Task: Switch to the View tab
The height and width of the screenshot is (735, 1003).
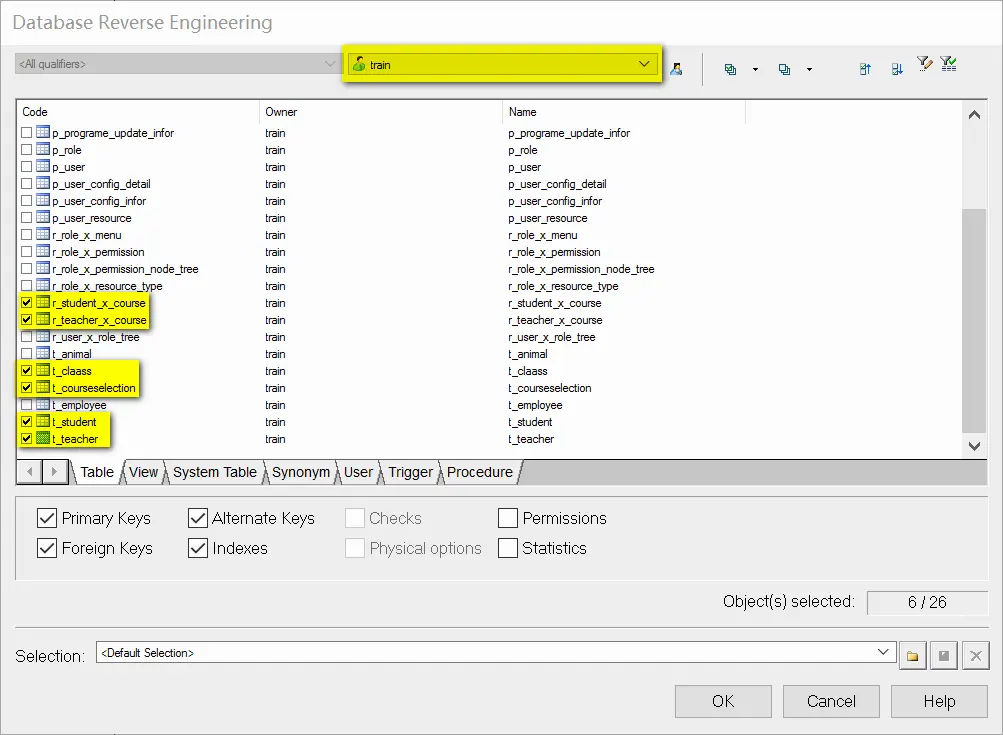Action: [x=143, y=472]
